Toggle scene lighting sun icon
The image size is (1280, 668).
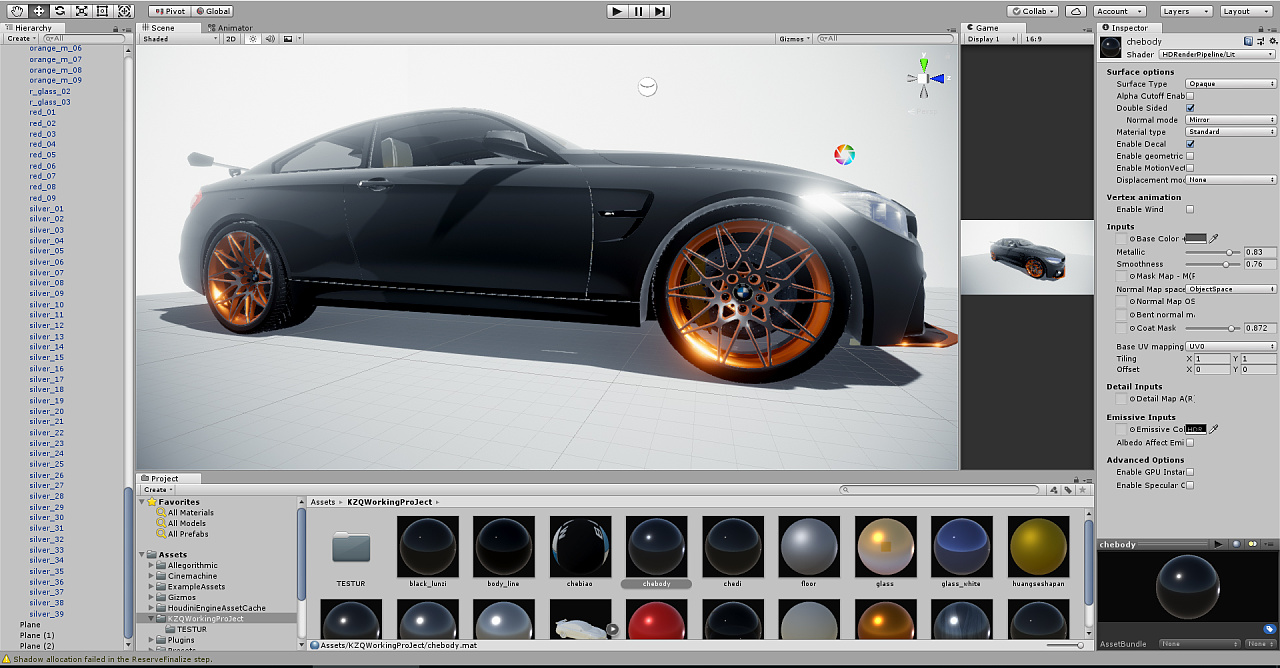pos(253,39)
